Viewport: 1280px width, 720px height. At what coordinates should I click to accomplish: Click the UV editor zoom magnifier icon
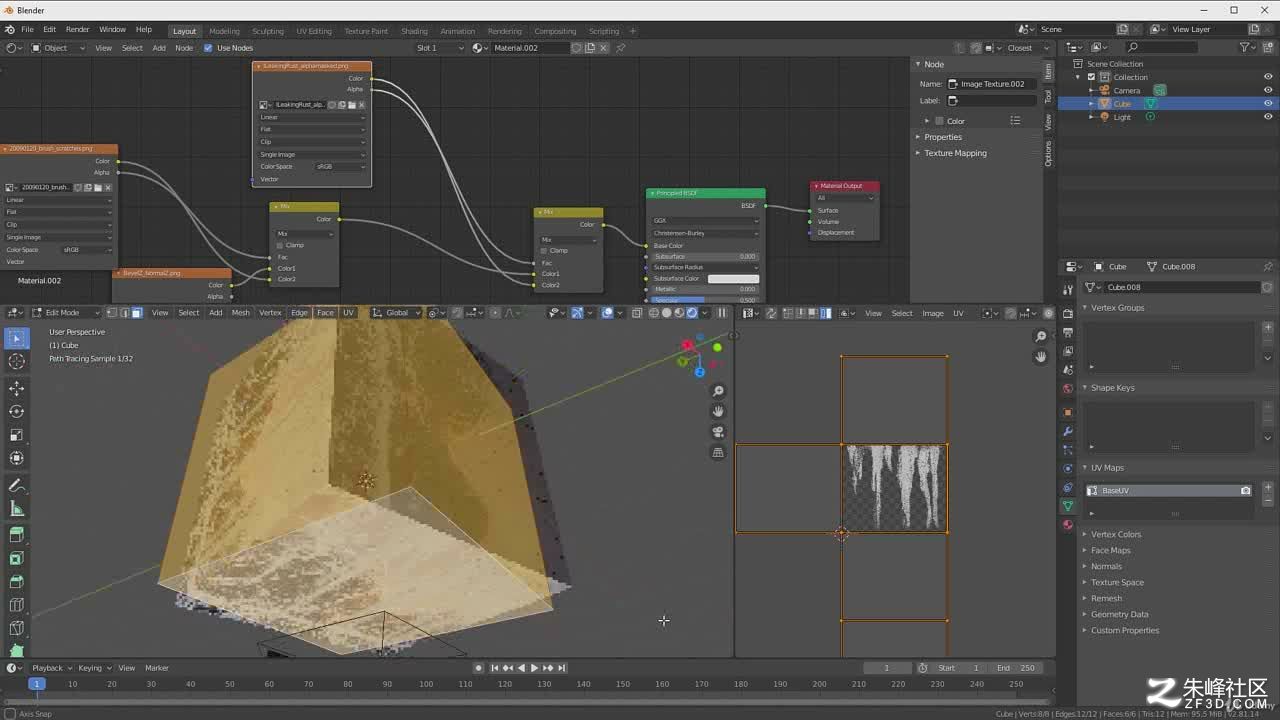(1041, 337)
